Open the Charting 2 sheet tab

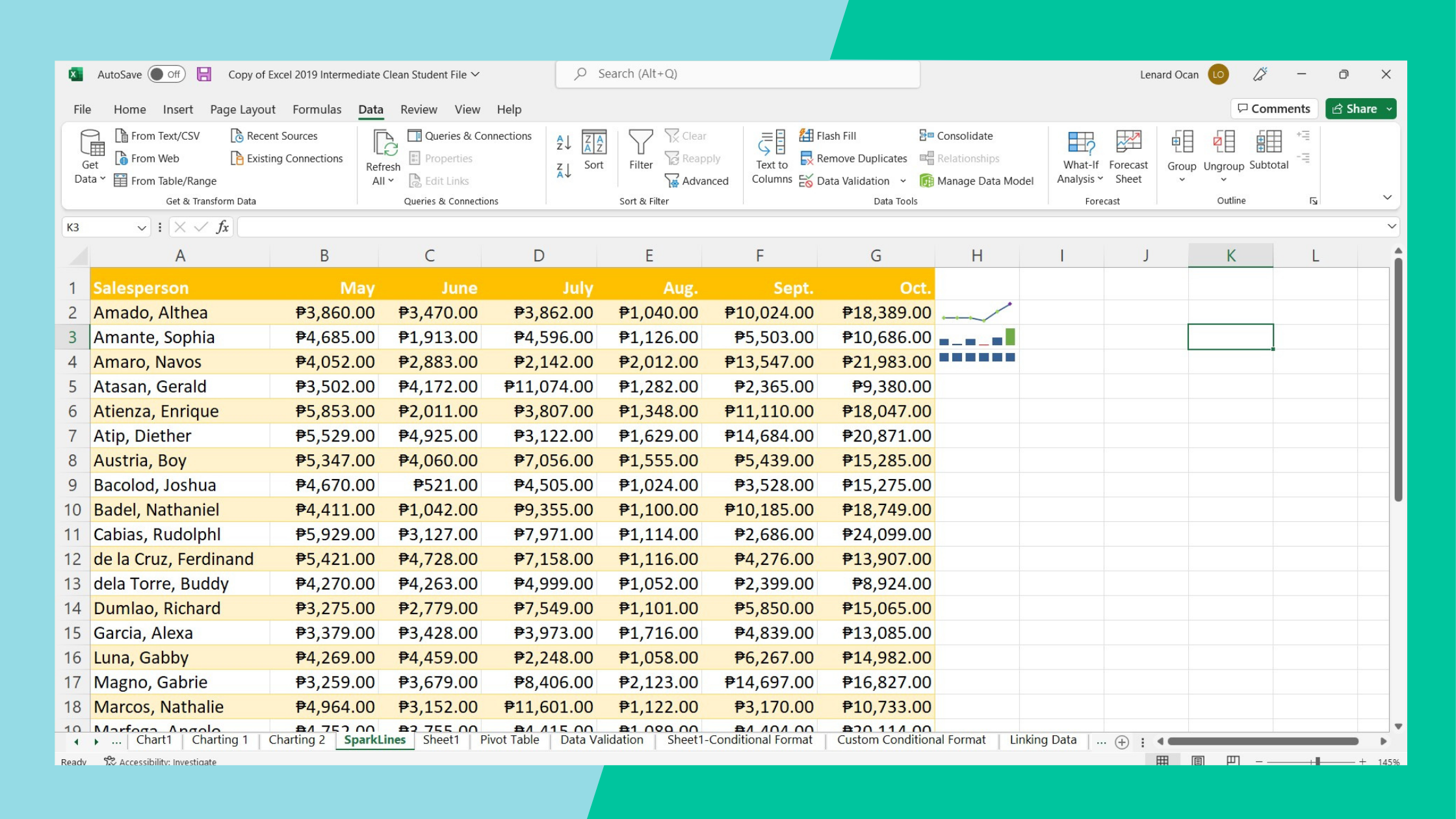(297, 740)
